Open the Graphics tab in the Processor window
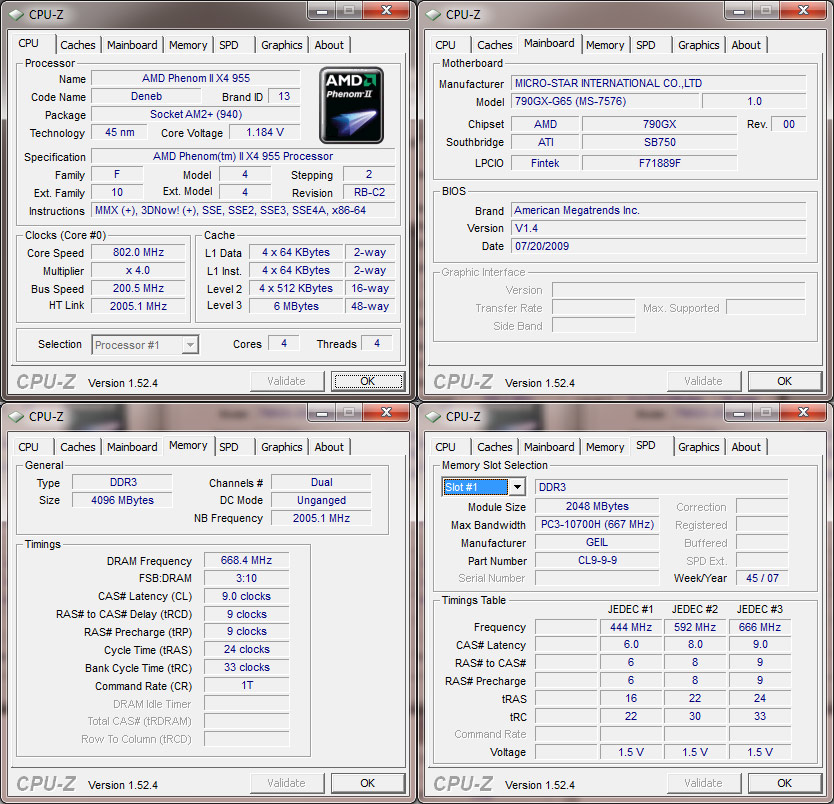 point(281,45)
